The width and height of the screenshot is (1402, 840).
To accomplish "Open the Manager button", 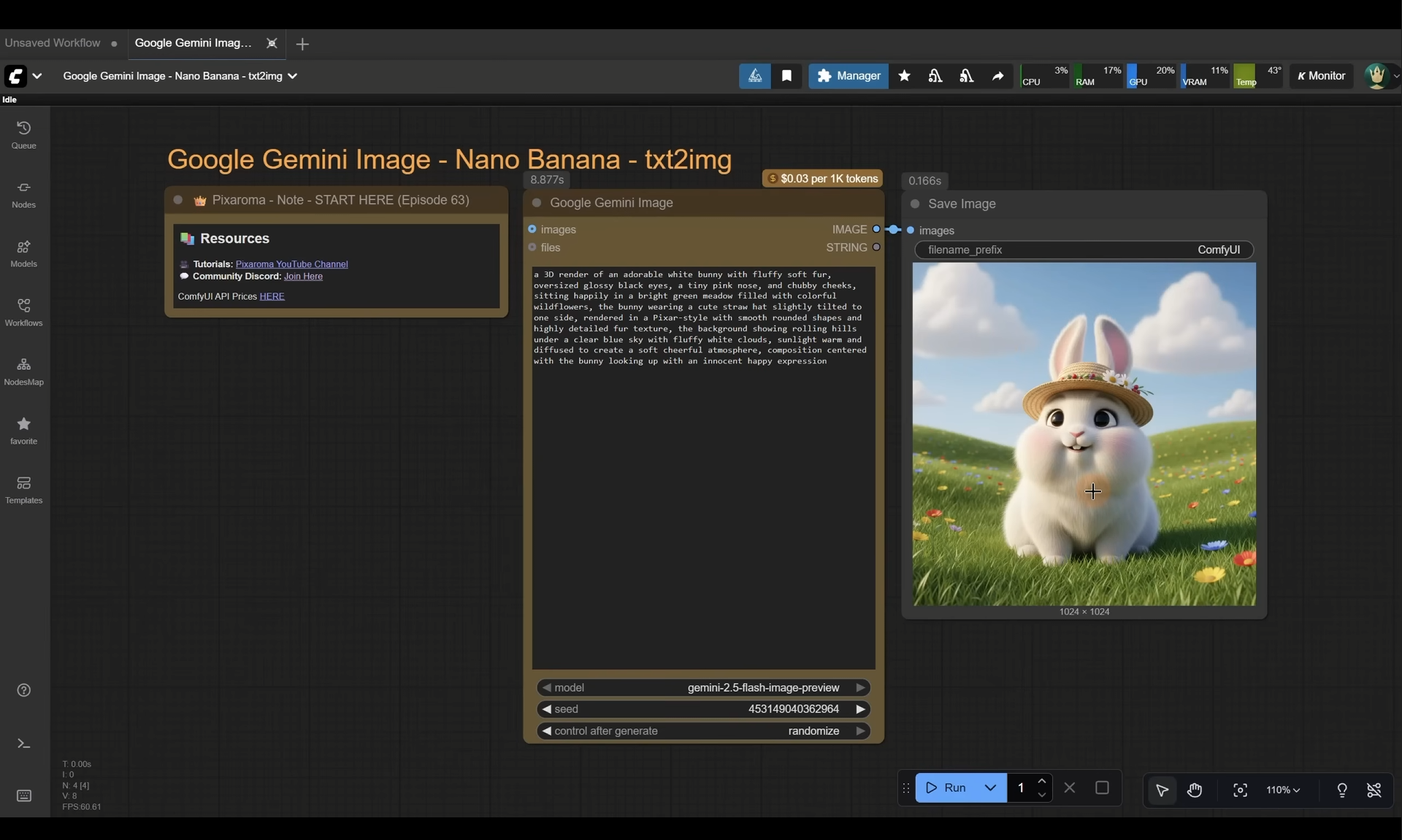I will click(849, 76).
